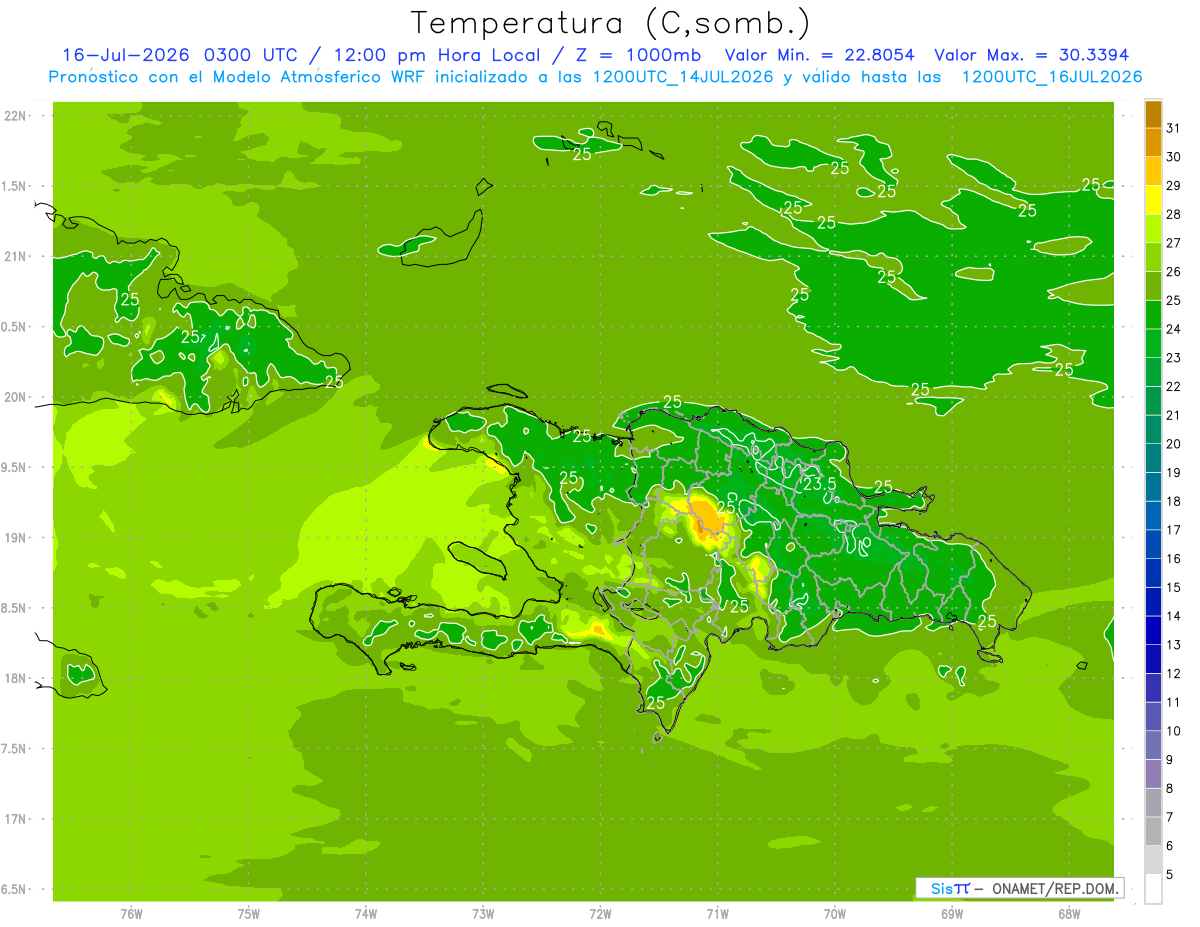This screenshot has width=1200, height=927.
Task: Click the '20N' latitude axis label
Action: [x=15, y=397]
